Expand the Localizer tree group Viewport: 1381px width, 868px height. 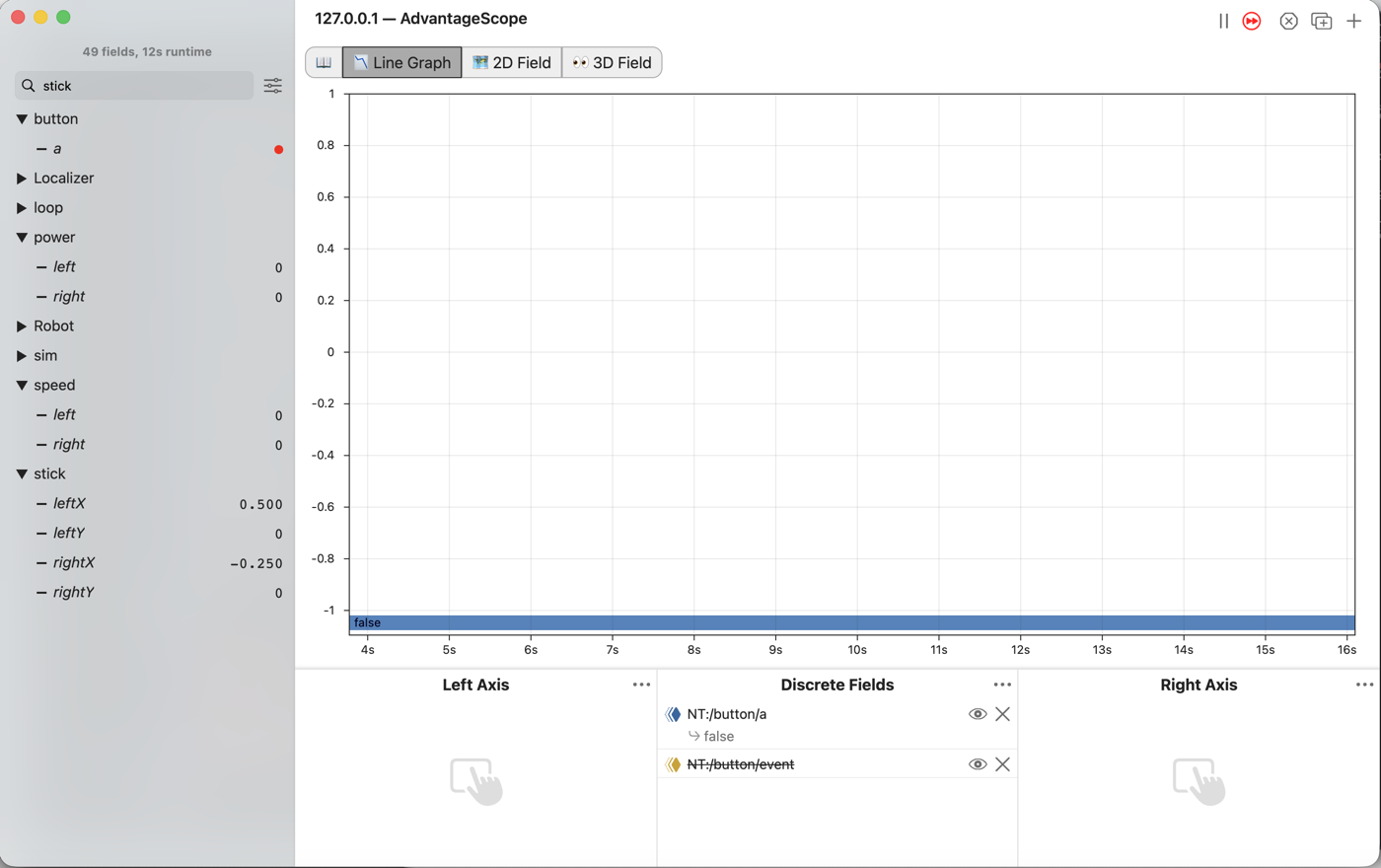(22, 179)
